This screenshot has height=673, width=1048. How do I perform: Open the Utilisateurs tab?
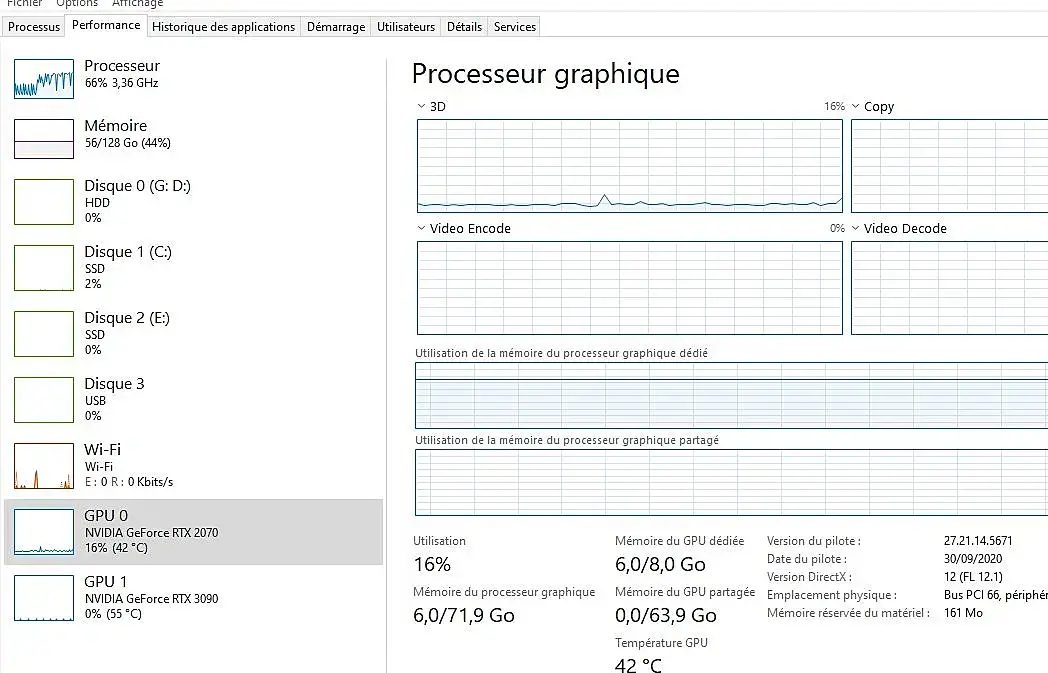(406, 27)
